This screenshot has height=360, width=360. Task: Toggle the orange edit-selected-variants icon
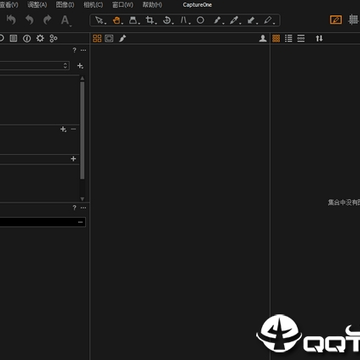tap(336, 20)
